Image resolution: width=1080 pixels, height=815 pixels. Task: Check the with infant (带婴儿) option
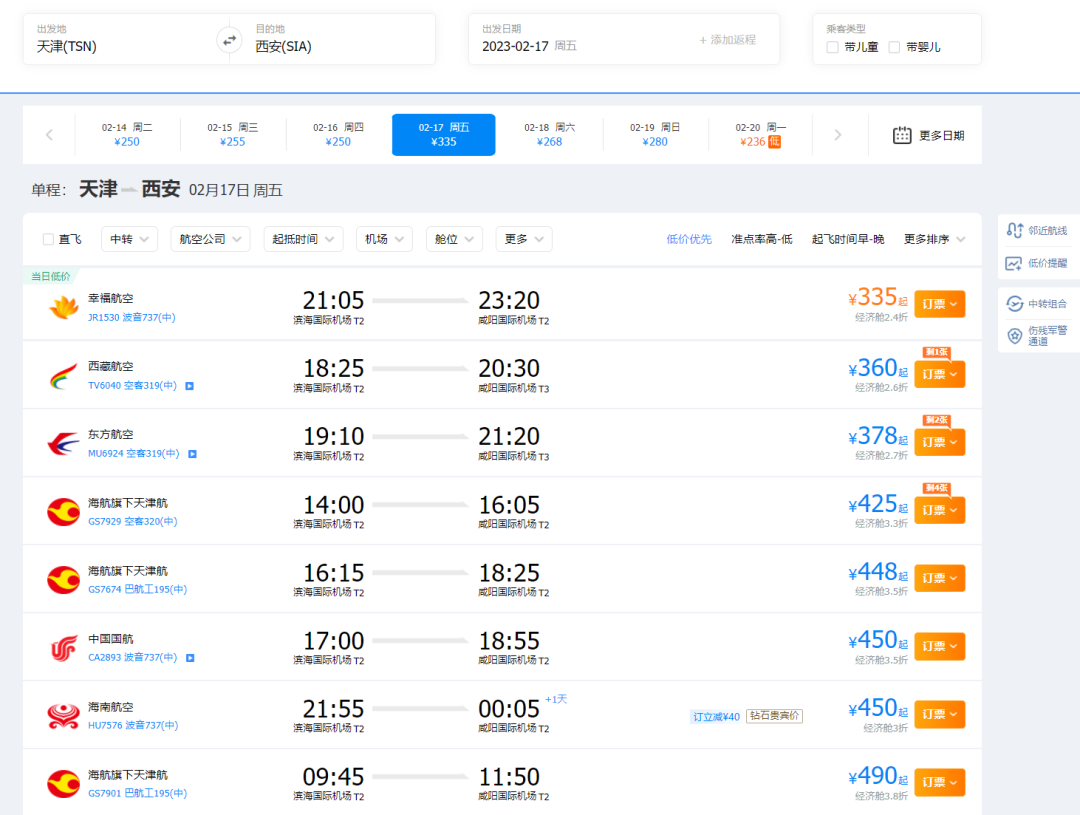point(894,47)
